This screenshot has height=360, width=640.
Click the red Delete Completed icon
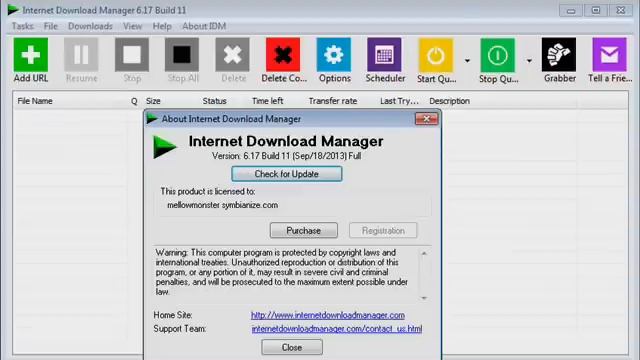[x=283, y=55]
